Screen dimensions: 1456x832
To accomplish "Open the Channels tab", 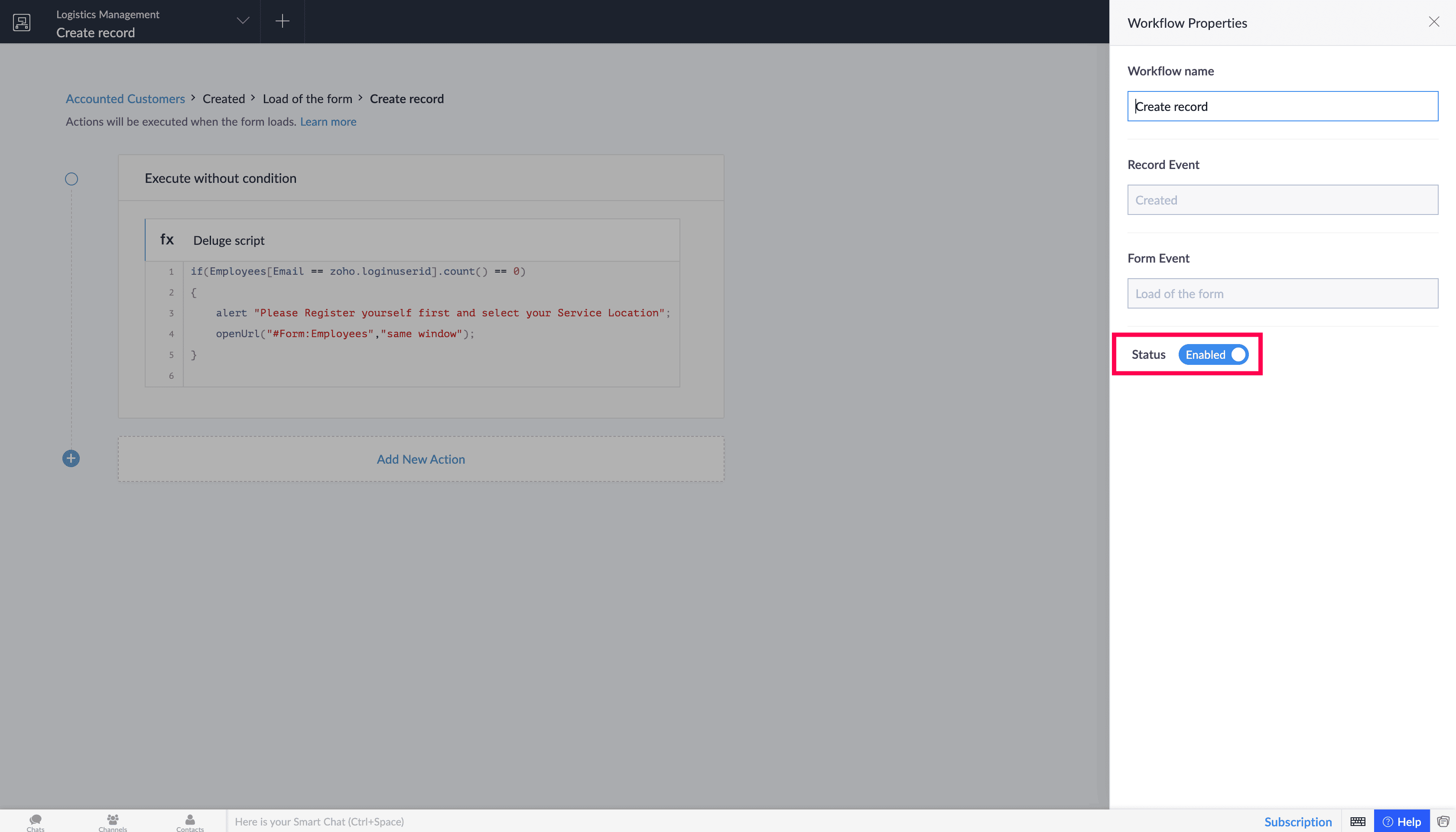I will click(113, 822).
